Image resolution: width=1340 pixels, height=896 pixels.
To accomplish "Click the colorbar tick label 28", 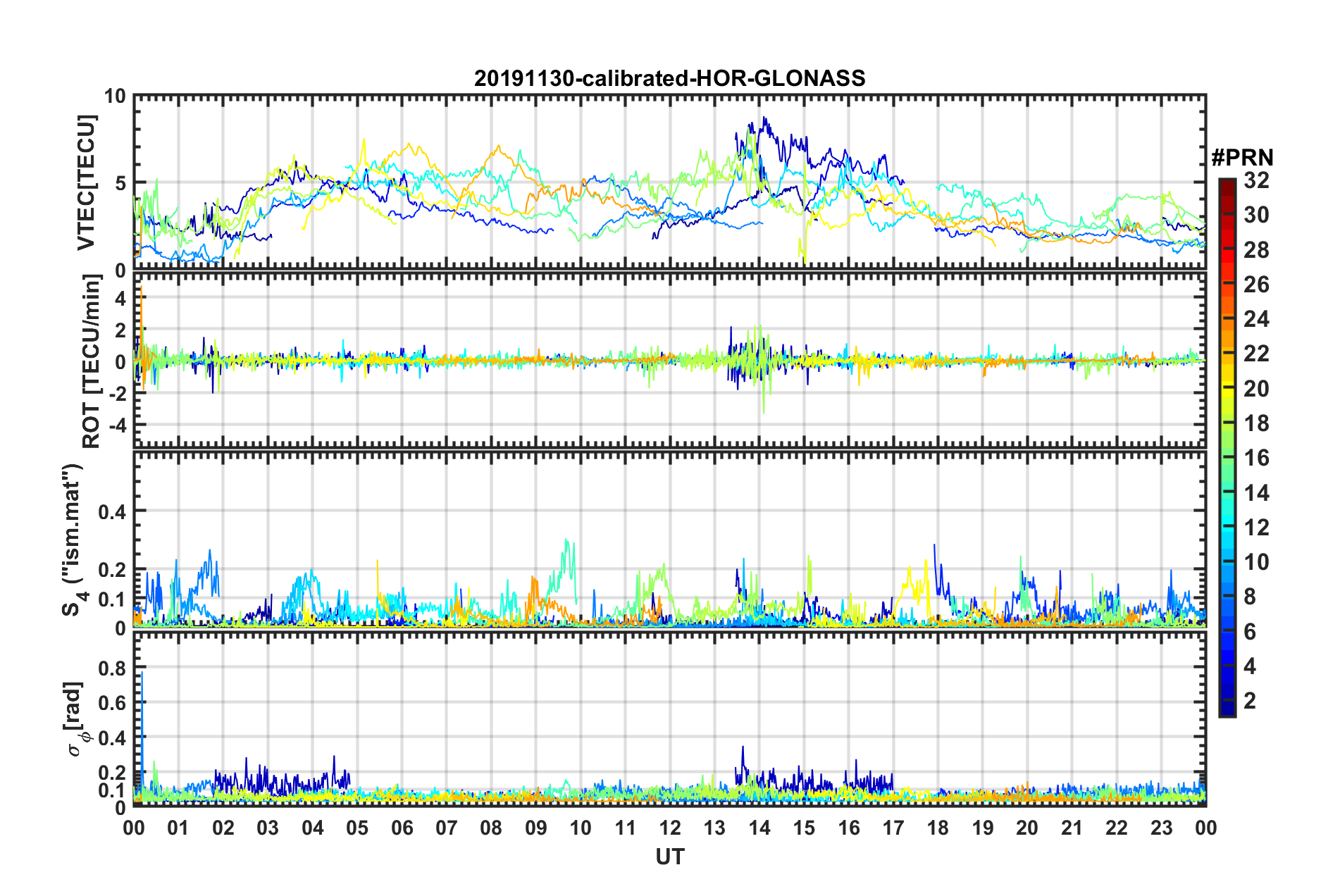I will pos(1256,250).
